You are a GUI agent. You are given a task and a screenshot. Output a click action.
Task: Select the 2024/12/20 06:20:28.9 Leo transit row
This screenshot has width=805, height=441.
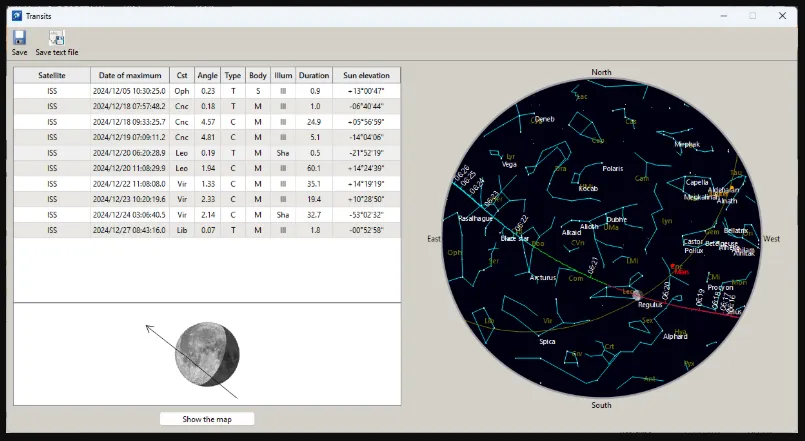coord(207,153)
